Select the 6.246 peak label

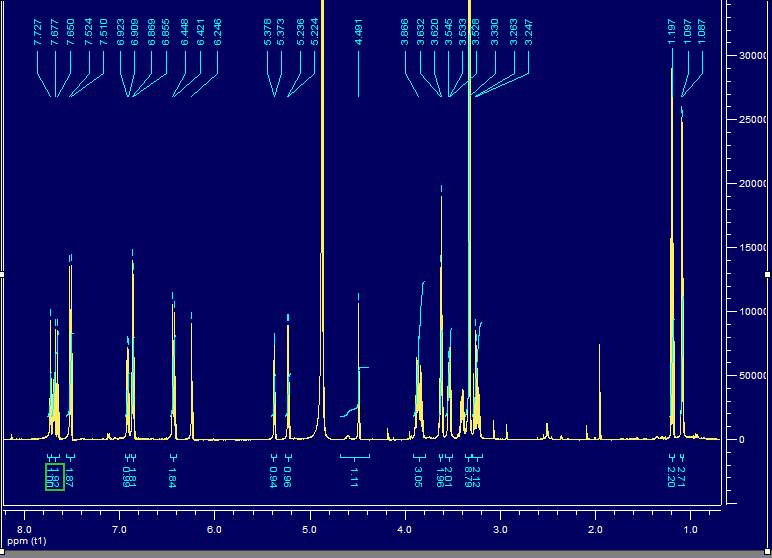point(217,33)
